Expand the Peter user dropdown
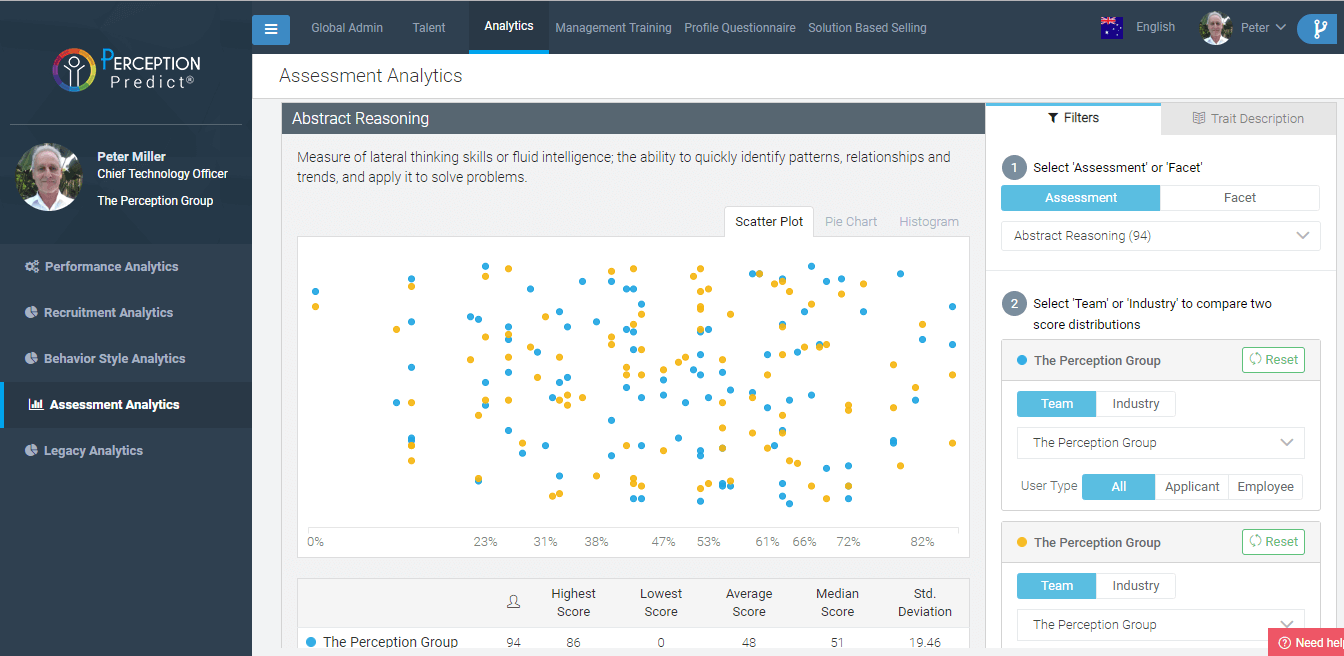The image size is (1344, 656). coord(1263,28)
